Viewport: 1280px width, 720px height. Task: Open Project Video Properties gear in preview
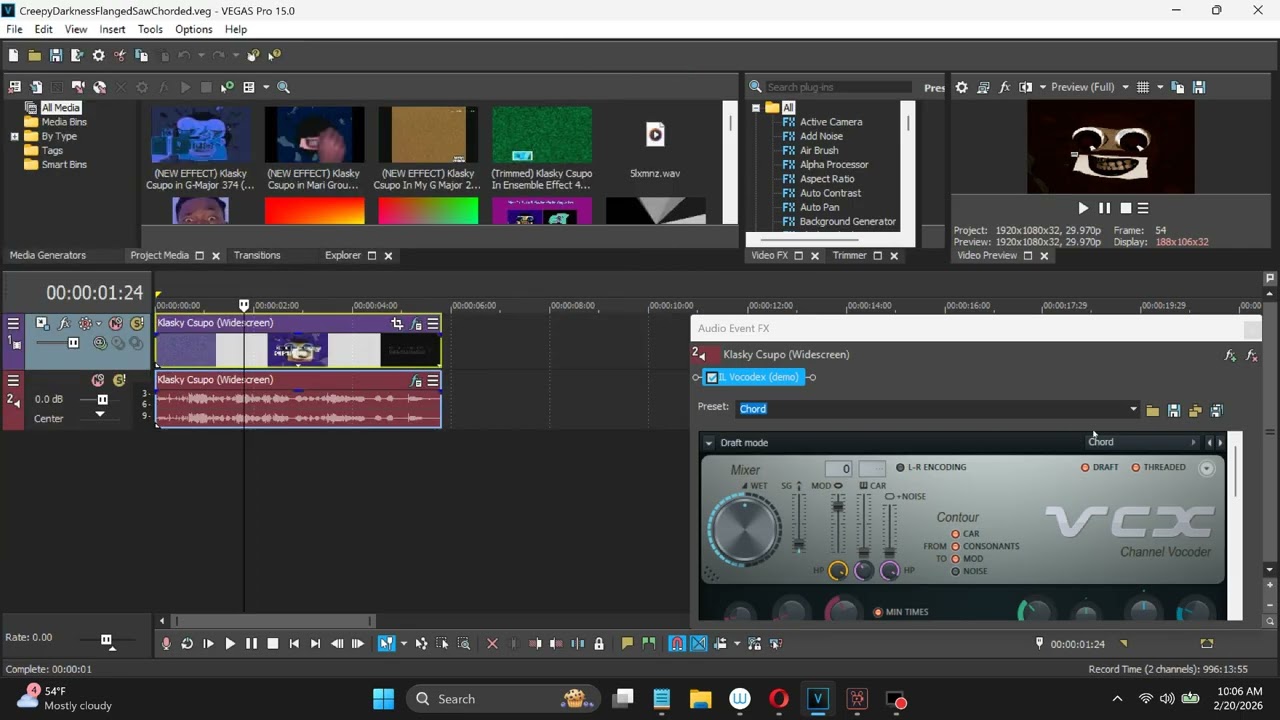(961, 87)
